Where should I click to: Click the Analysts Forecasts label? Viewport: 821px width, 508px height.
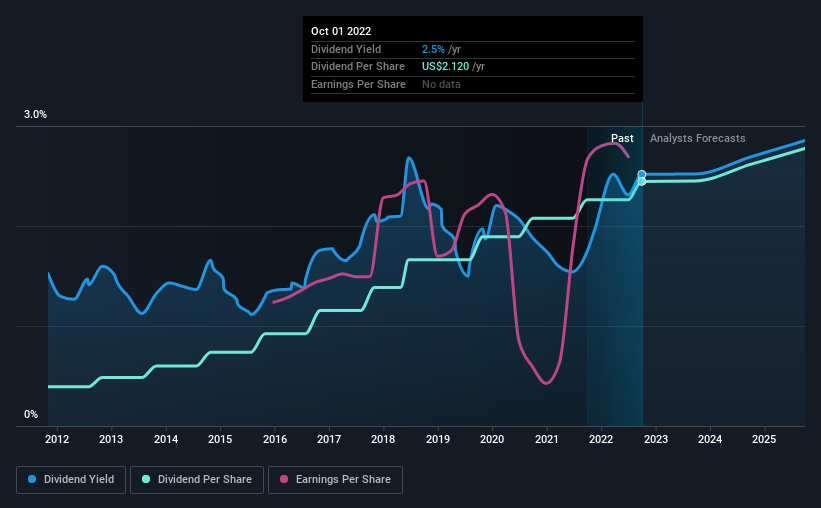(x=697, y=138)
